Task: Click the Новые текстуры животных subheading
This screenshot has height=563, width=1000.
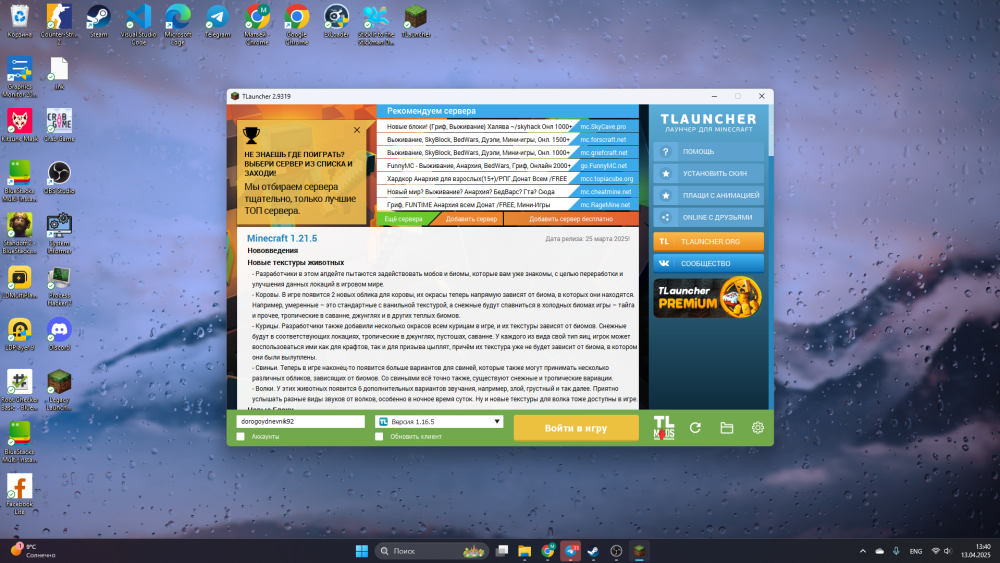Action: [x=296, y=263]
